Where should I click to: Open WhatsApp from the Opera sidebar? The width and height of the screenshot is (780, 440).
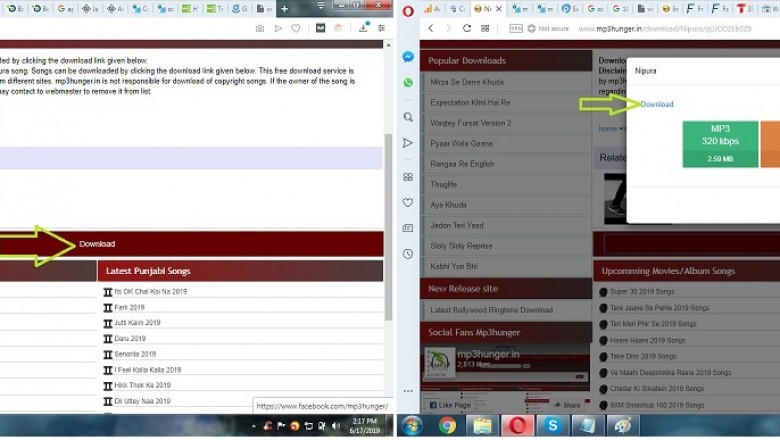click(408, 83)
